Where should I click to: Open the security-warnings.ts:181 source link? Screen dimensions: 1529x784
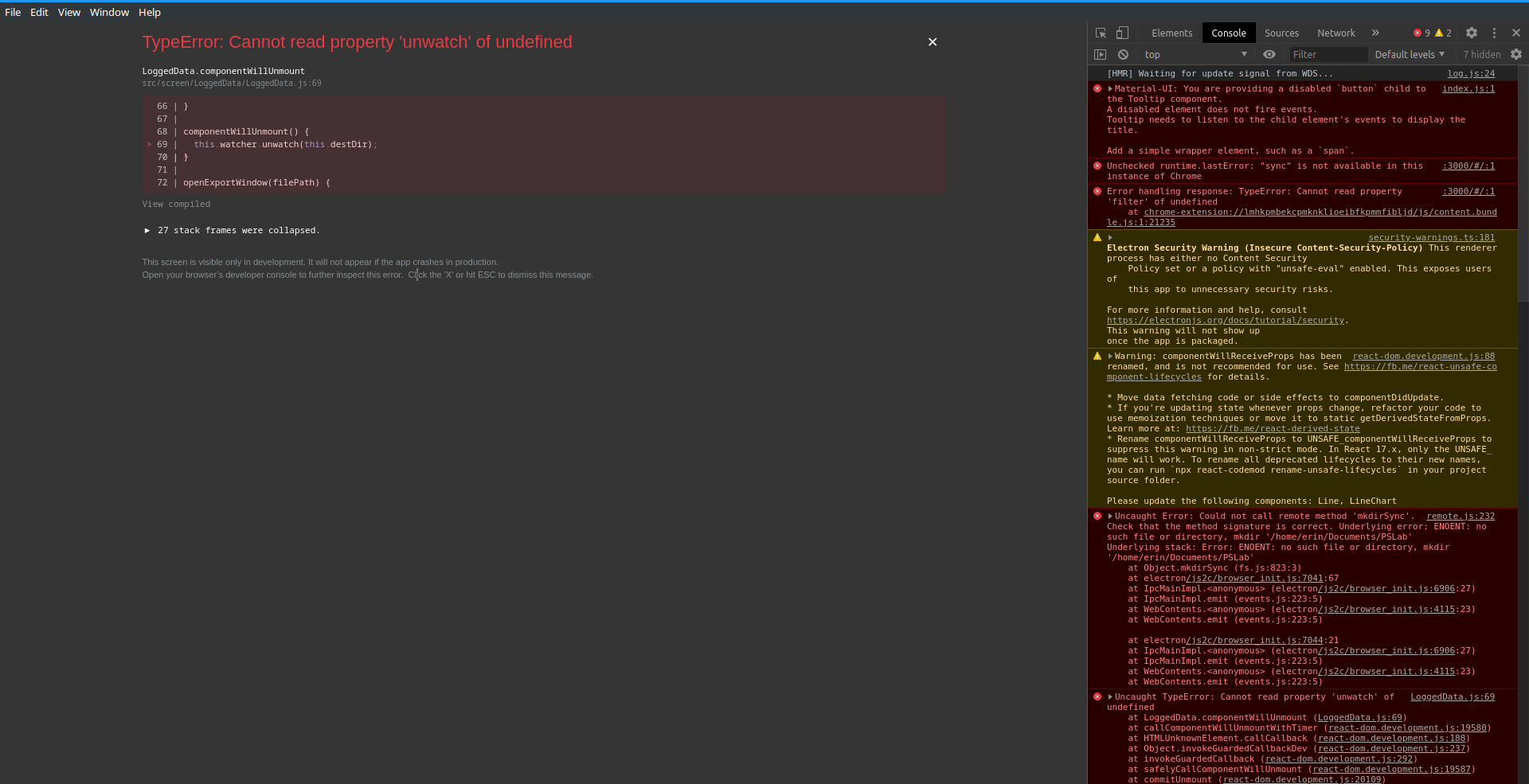click(1431, 238)
